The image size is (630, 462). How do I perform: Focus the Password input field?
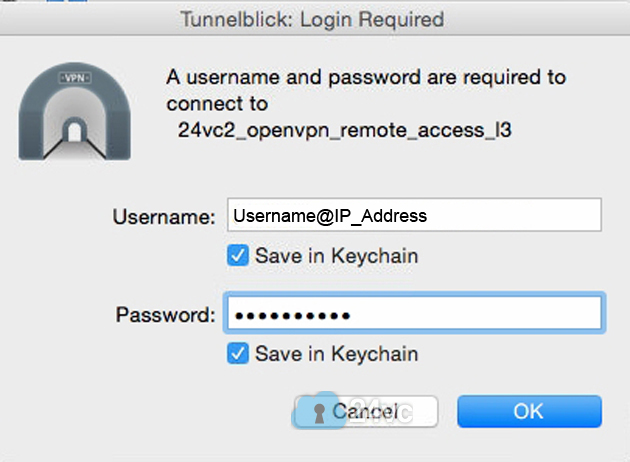click(x=414, y=313)
